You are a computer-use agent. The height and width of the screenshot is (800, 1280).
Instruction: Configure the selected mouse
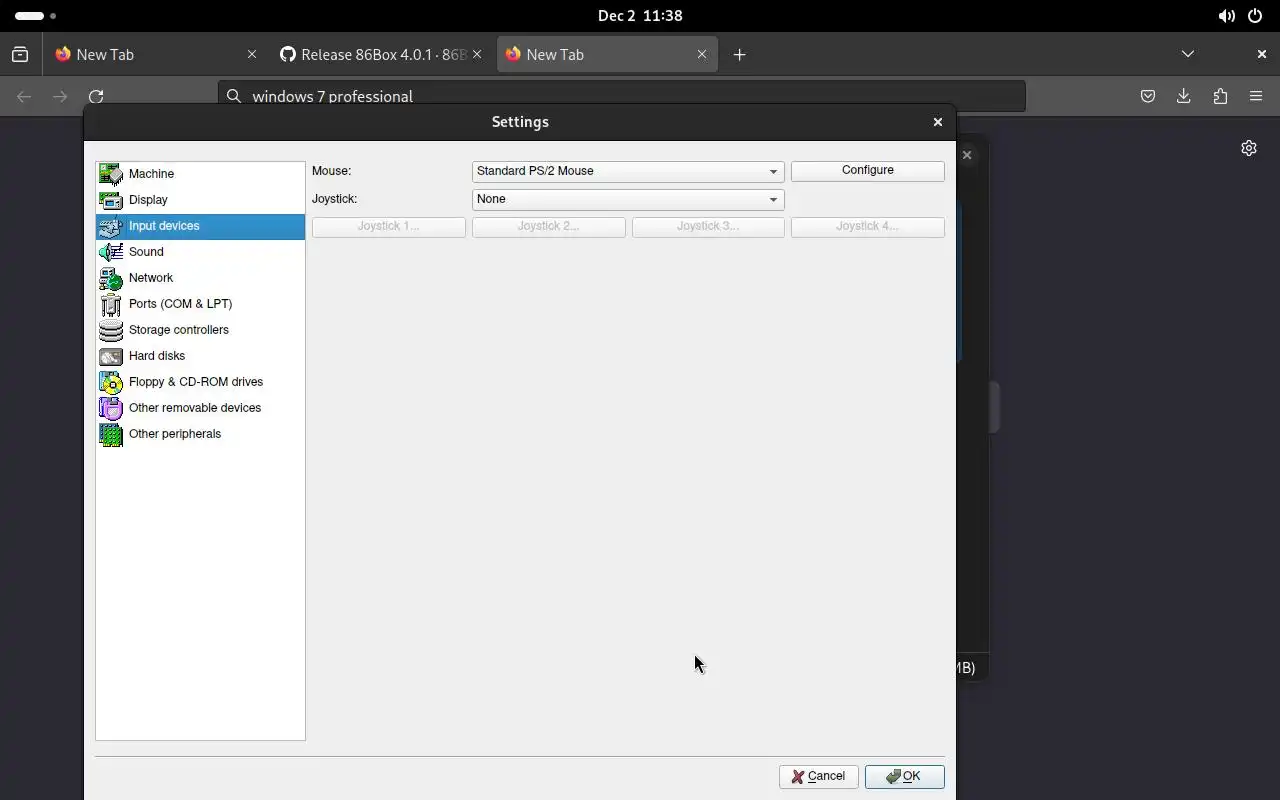coord(868,171)
